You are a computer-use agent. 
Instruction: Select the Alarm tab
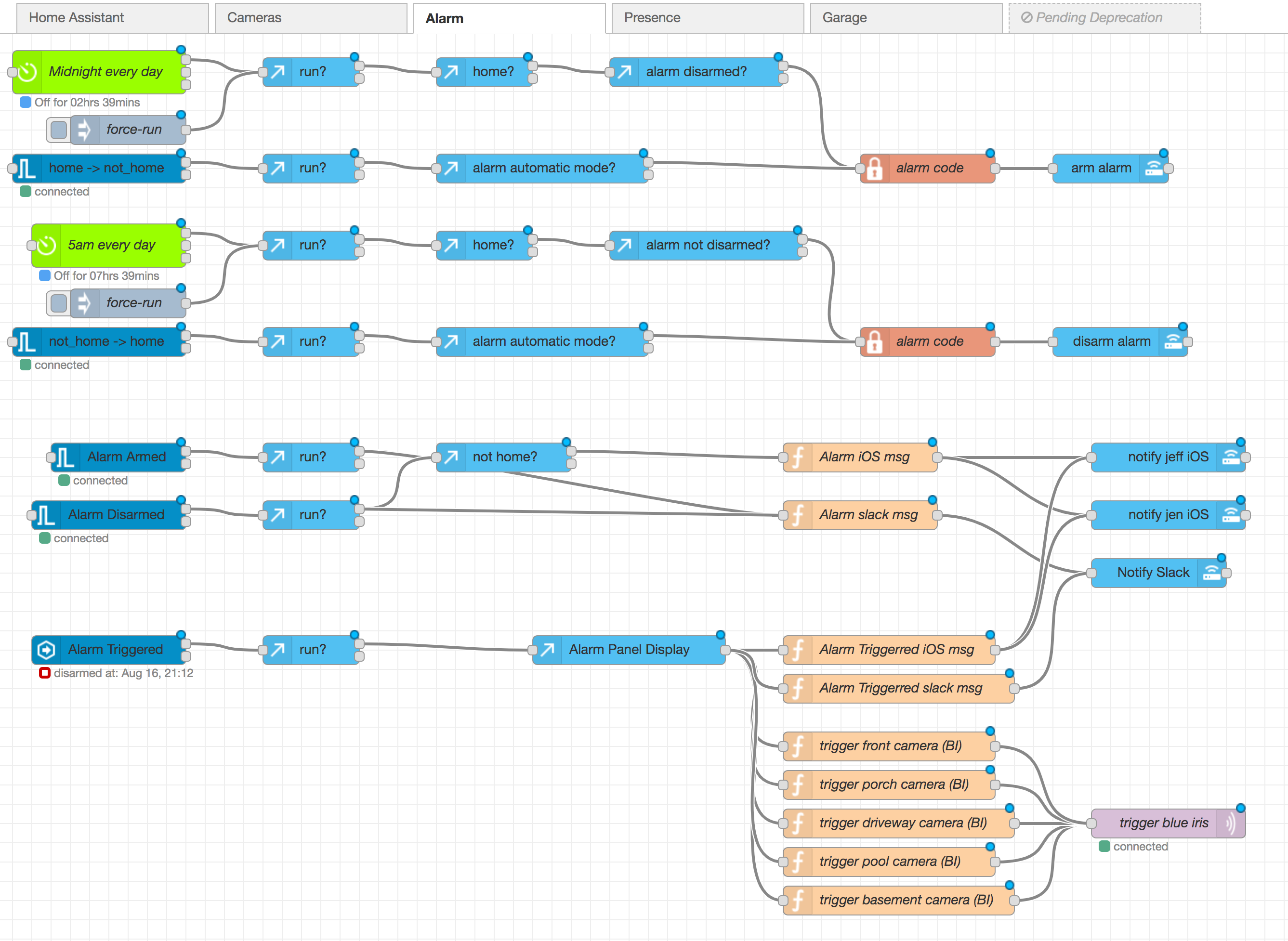click(x=509, y=18)
